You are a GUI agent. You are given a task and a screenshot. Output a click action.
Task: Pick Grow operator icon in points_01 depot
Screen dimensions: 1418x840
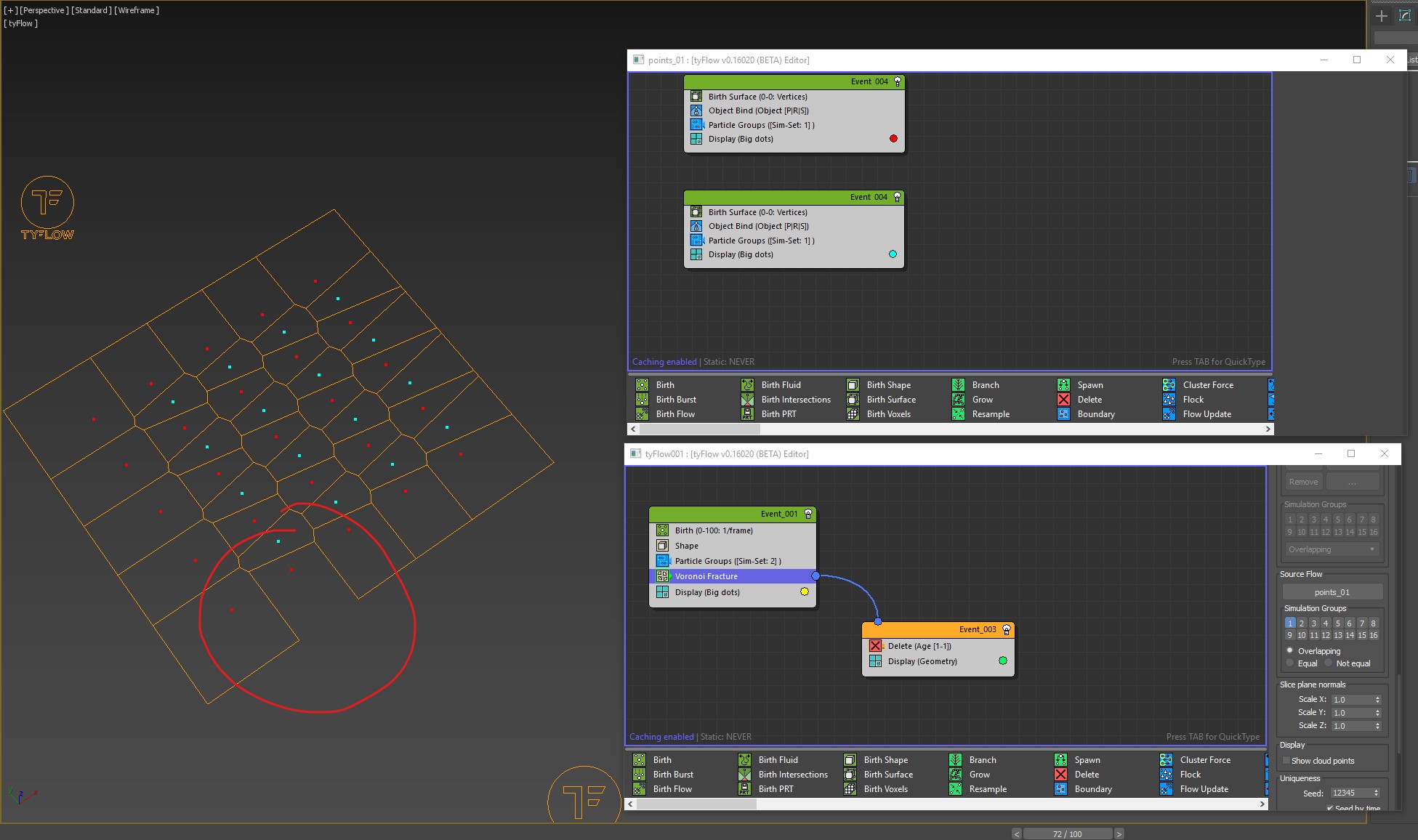[958, 400]
